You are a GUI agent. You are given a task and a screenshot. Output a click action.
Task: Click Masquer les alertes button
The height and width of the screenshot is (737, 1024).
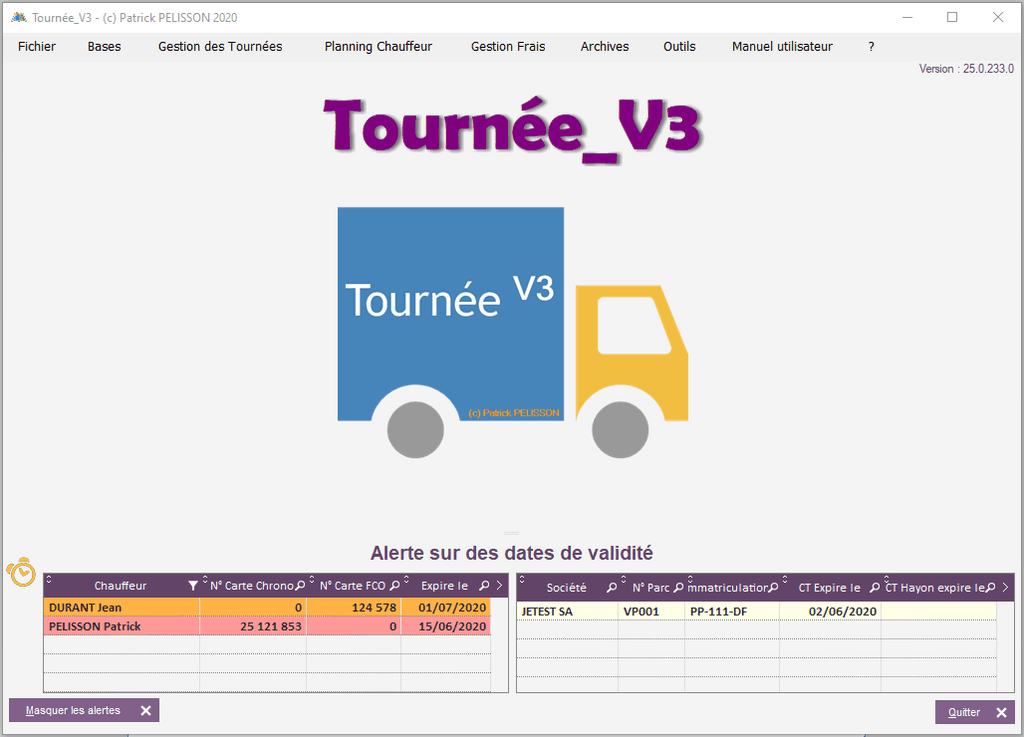[84, 710]
